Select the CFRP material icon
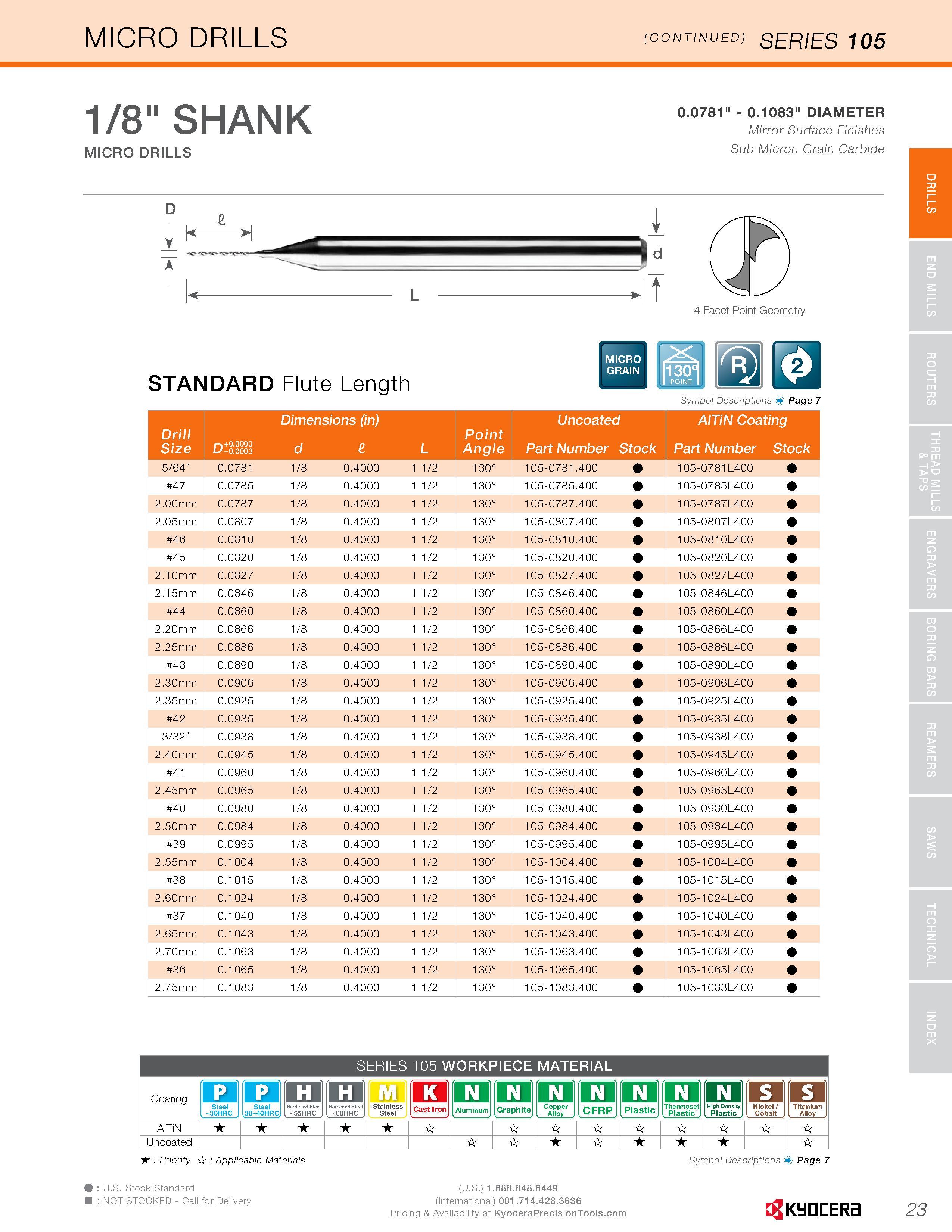 (x=598, y=1098)
